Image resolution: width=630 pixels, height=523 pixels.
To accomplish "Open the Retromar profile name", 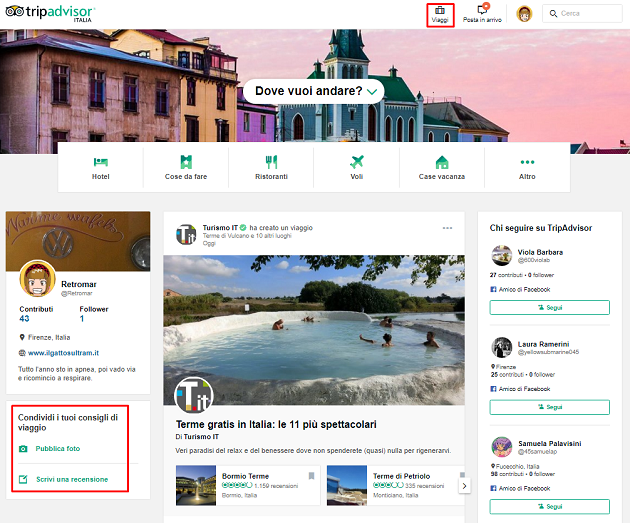I will point(79,284).
